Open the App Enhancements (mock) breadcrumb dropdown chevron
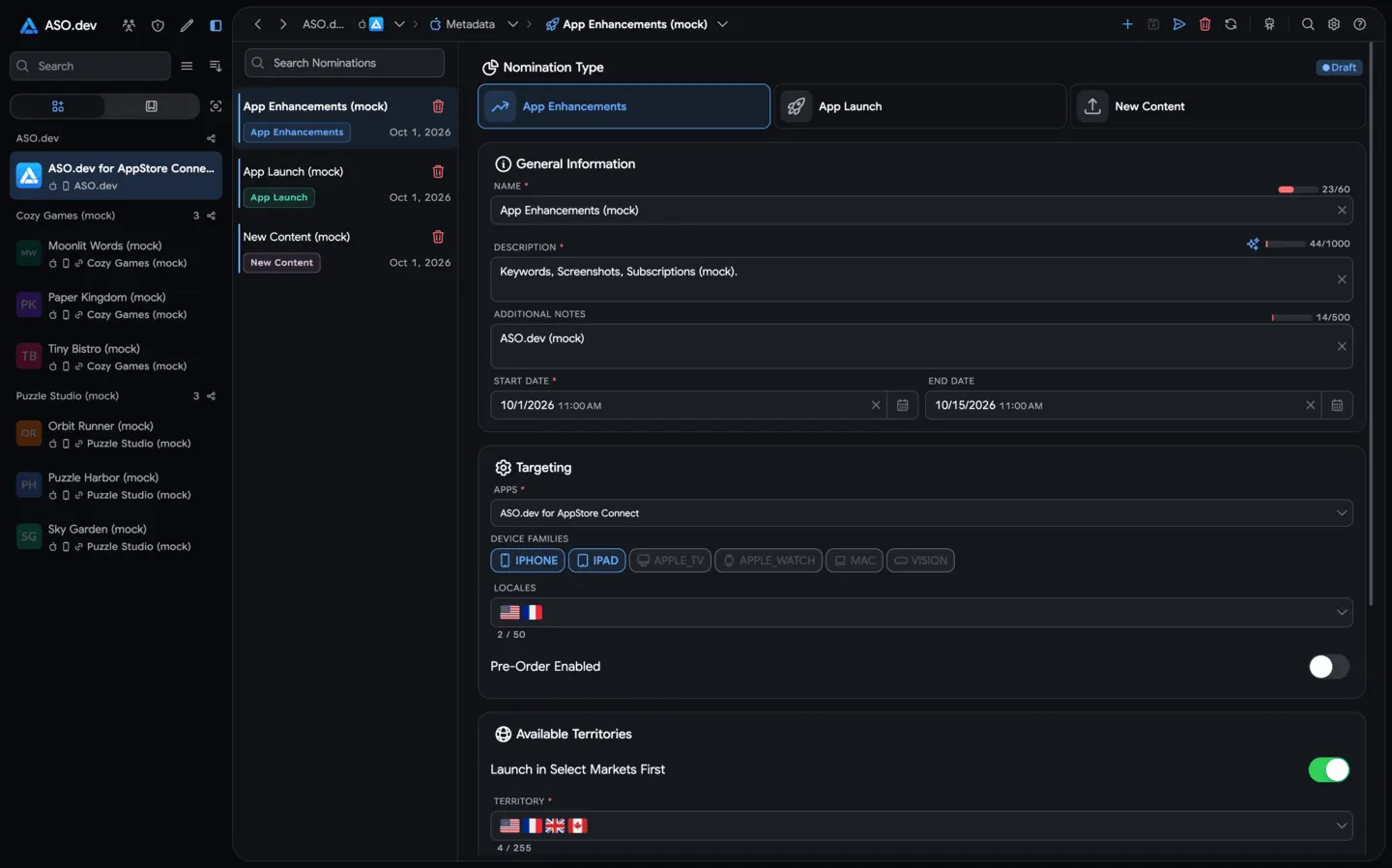The width and height of the screenshot is (1392, 868). tap(722, 24)
